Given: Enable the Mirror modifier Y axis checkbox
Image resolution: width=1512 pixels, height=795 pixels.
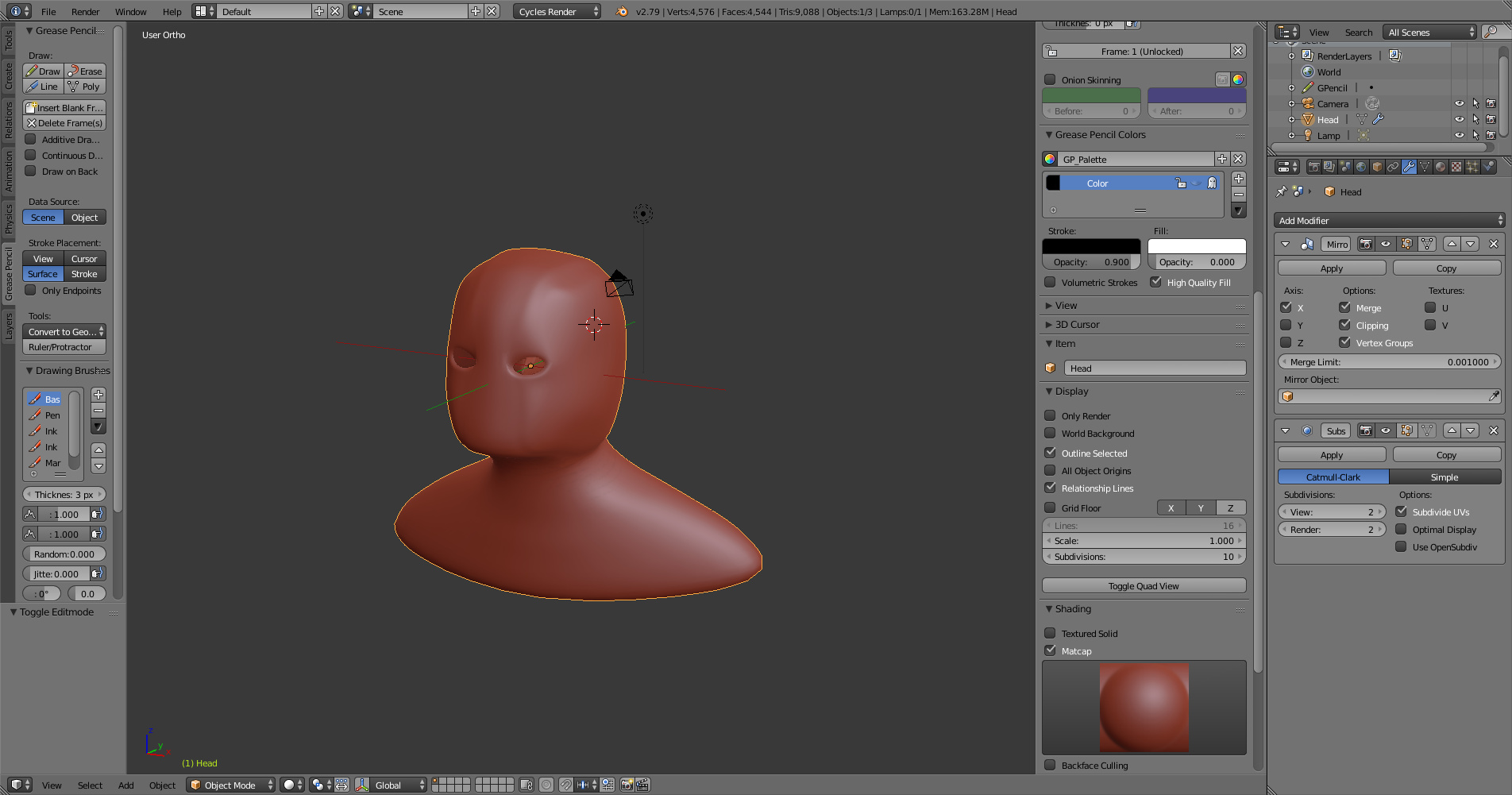Looking at the screenshot, I should click(1286, 325).
